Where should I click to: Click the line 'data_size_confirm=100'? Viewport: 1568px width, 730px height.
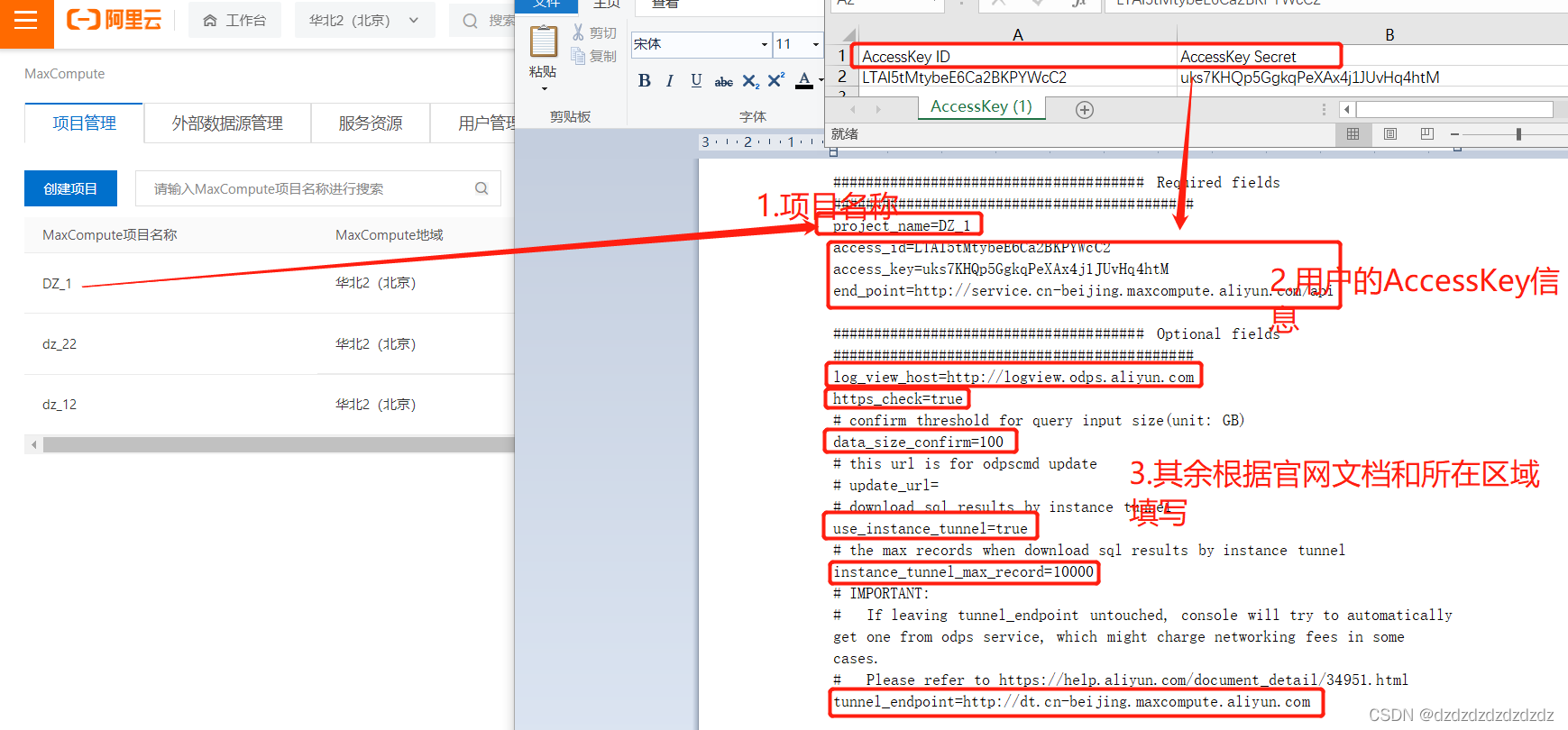tap(918, 442)
